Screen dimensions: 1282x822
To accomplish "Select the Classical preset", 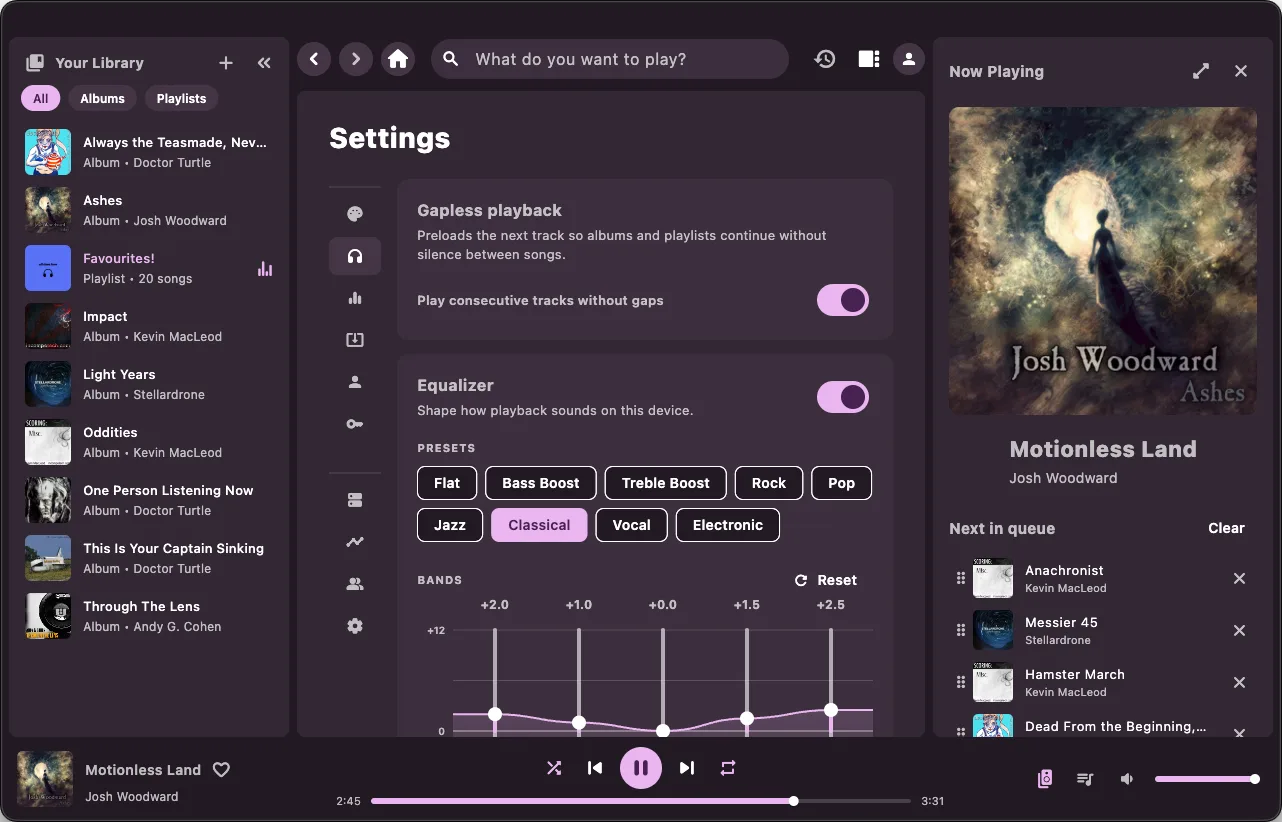I will pyautogui.click(x=539, y=525).
